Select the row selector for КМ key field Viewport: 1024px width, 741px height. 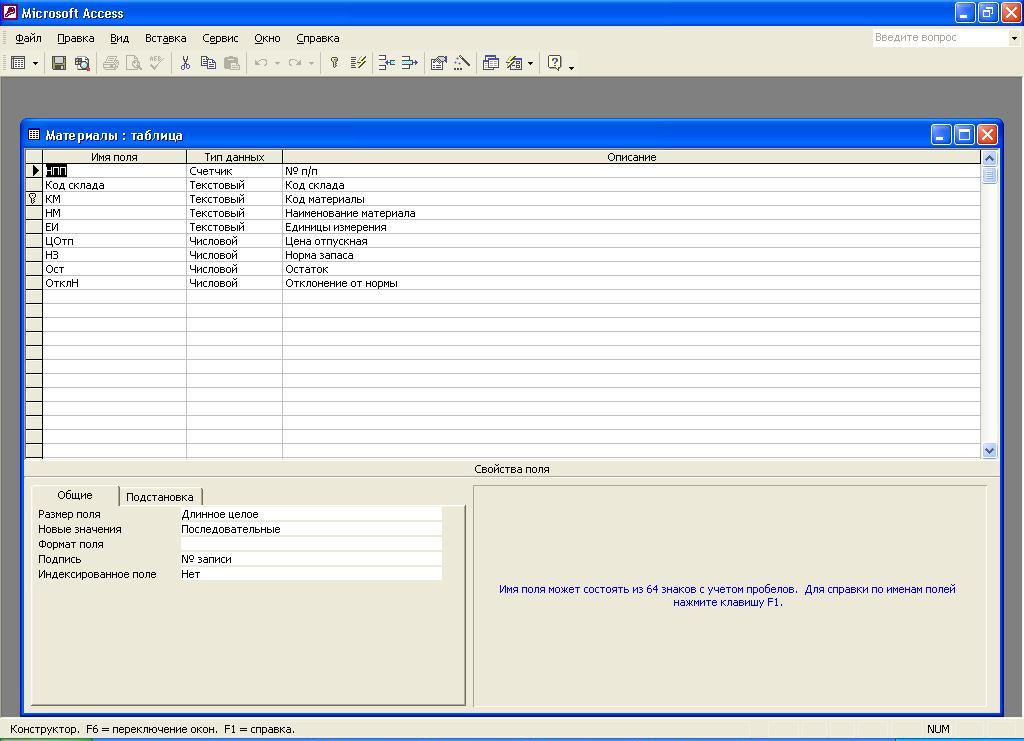[33, 198]
